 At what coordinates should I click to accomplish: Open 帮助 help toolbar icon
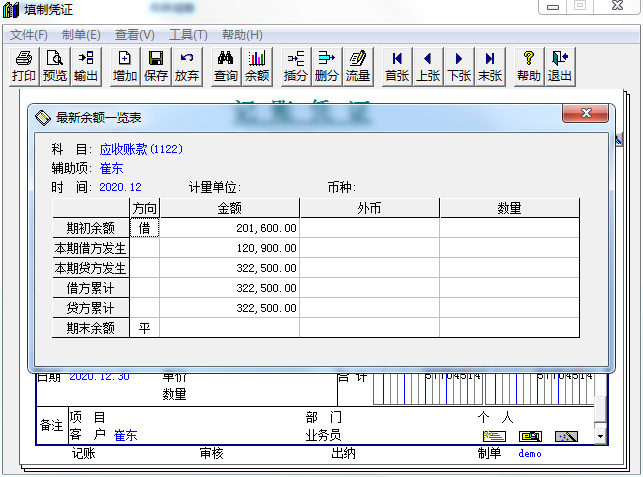529,66
